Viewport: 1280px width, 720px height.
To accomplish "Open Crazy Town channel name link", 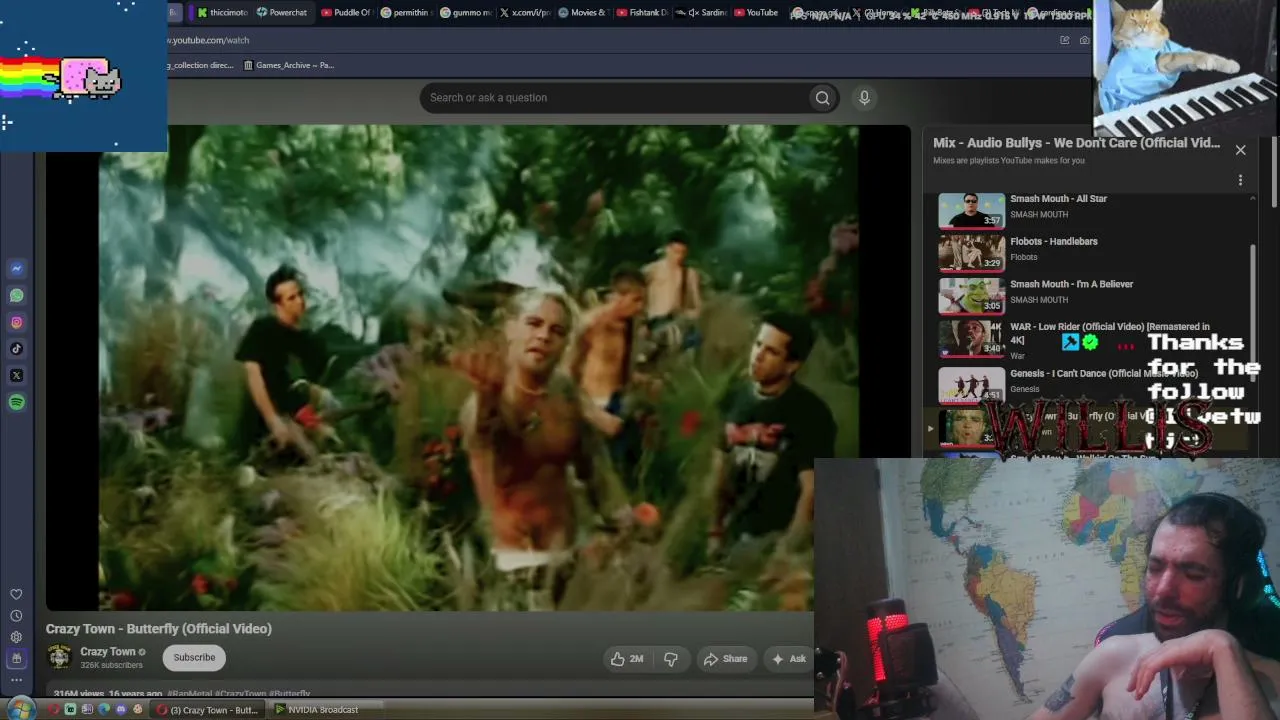I will click(108, 652).
